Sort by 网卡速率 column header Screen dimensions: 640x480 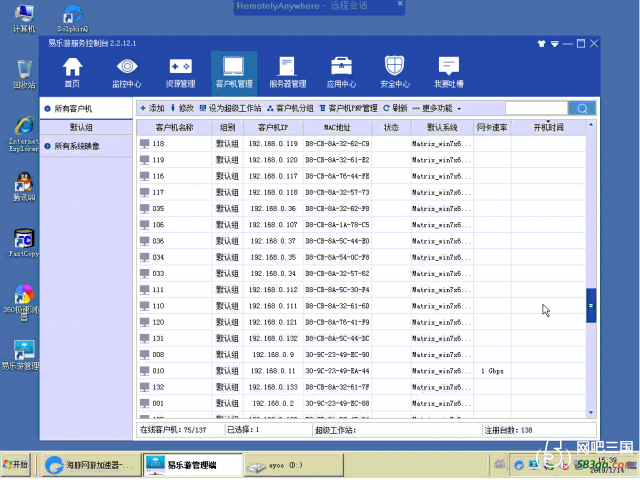[492, 127]
